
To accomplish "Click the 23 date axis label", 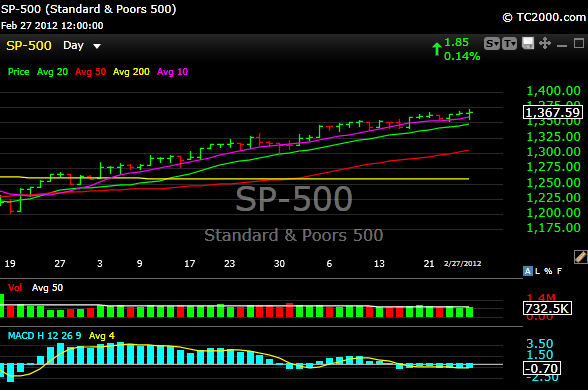I will (230, 264).
